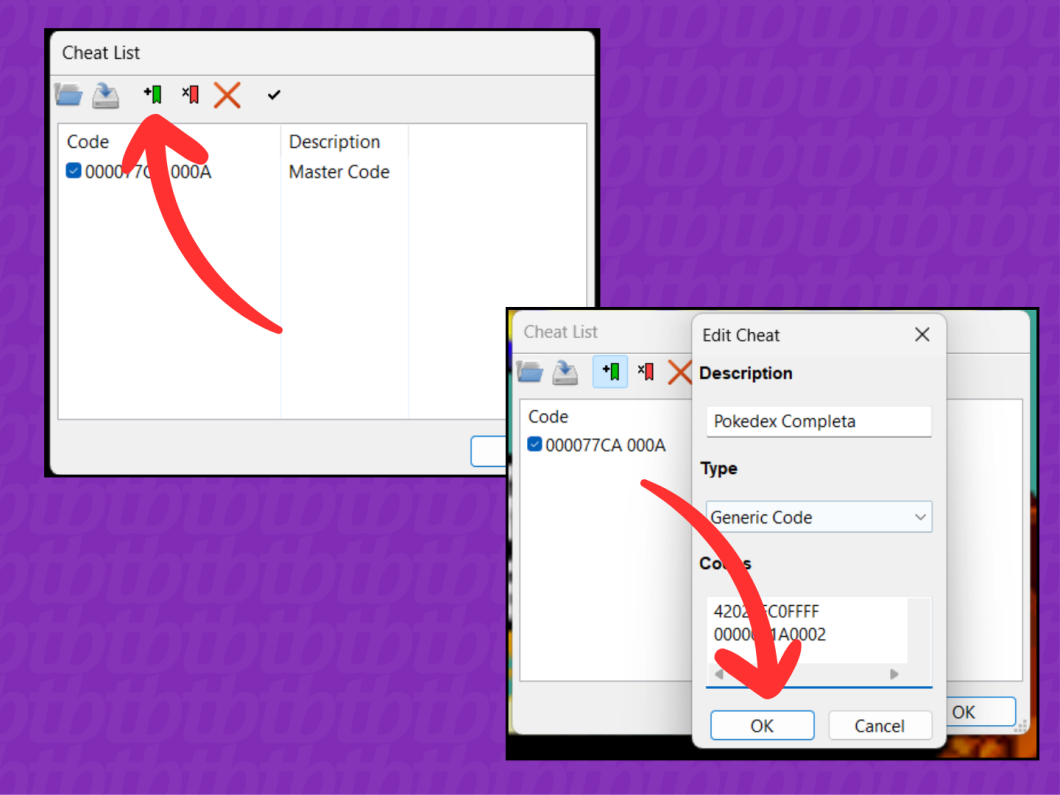The height and width of the screenshot is (795, 1060).
Task: Confirm Edit Cheat with OK
Action: tap(762, 725)
